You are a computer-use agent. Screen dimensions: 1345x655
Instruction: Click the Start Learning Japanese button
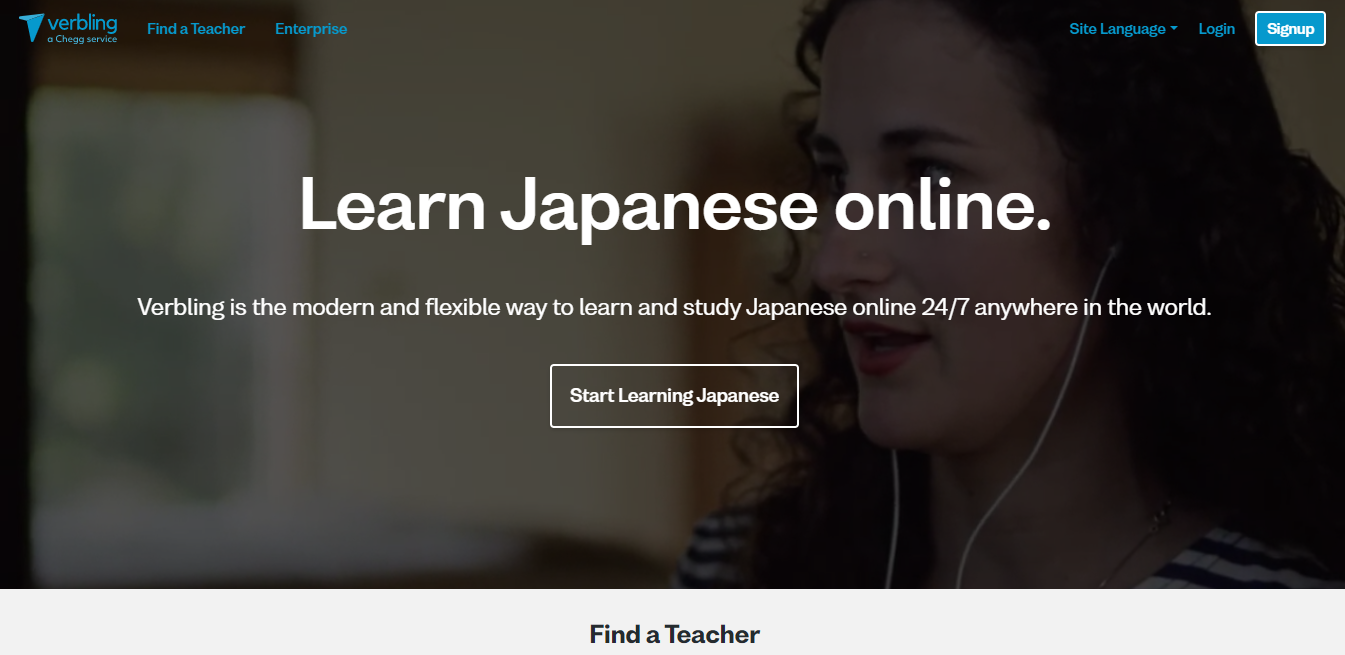click(x=674, y=396)
